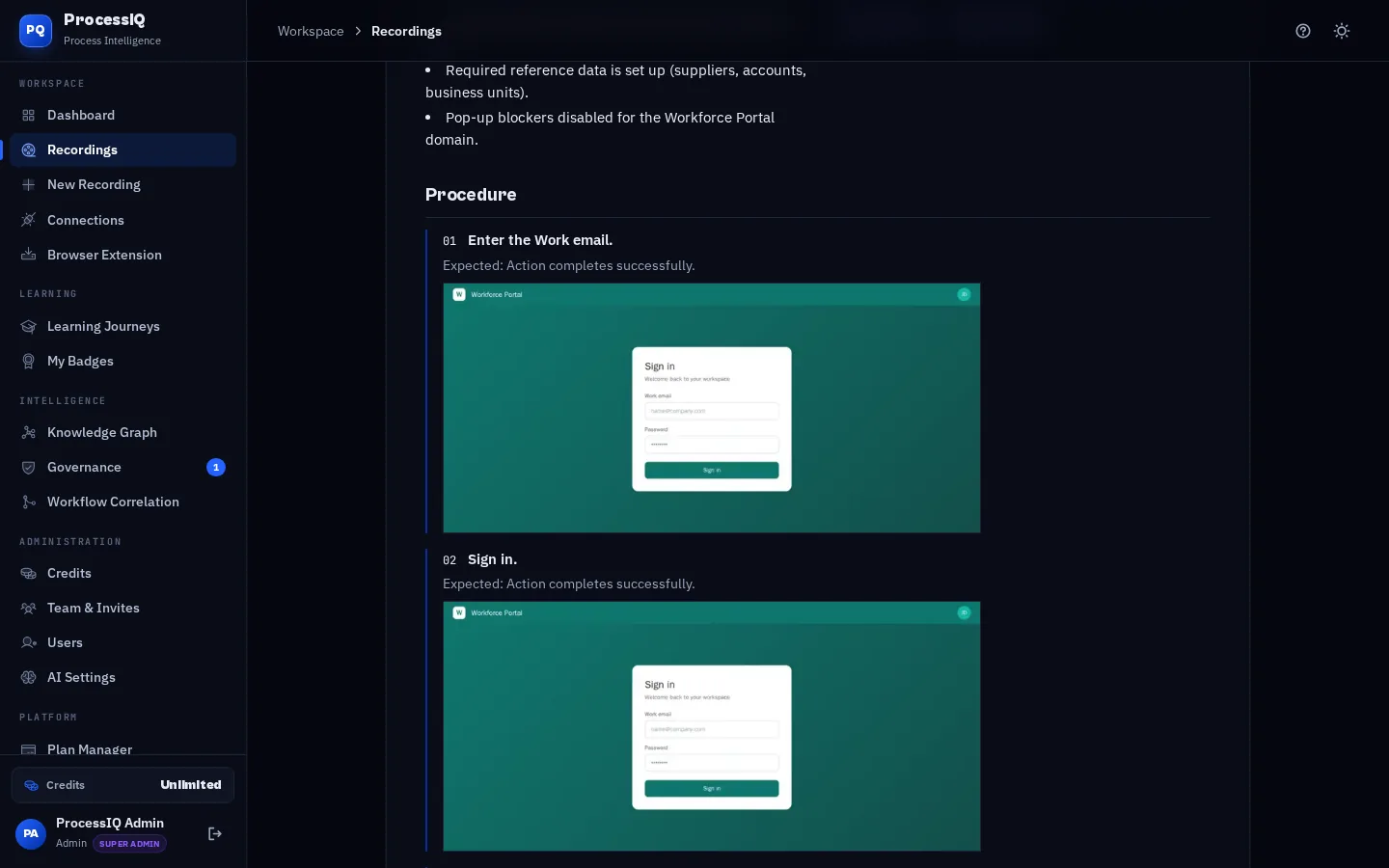
Task: Toggle the light/dark theme sun icon
Action: (1342, 31)
